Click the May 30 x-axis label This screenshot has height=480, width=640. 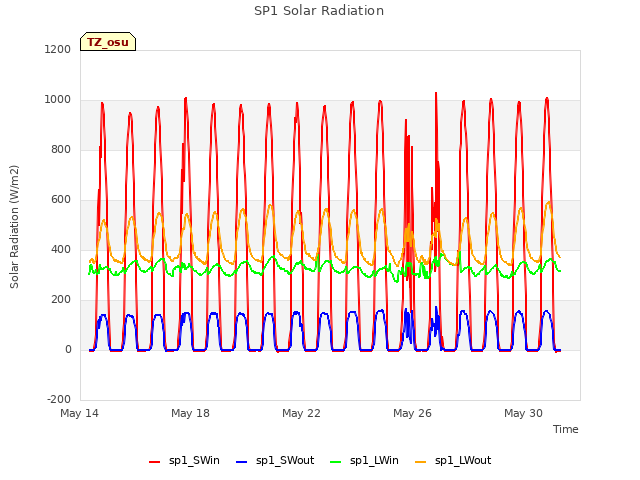(523, 413)
